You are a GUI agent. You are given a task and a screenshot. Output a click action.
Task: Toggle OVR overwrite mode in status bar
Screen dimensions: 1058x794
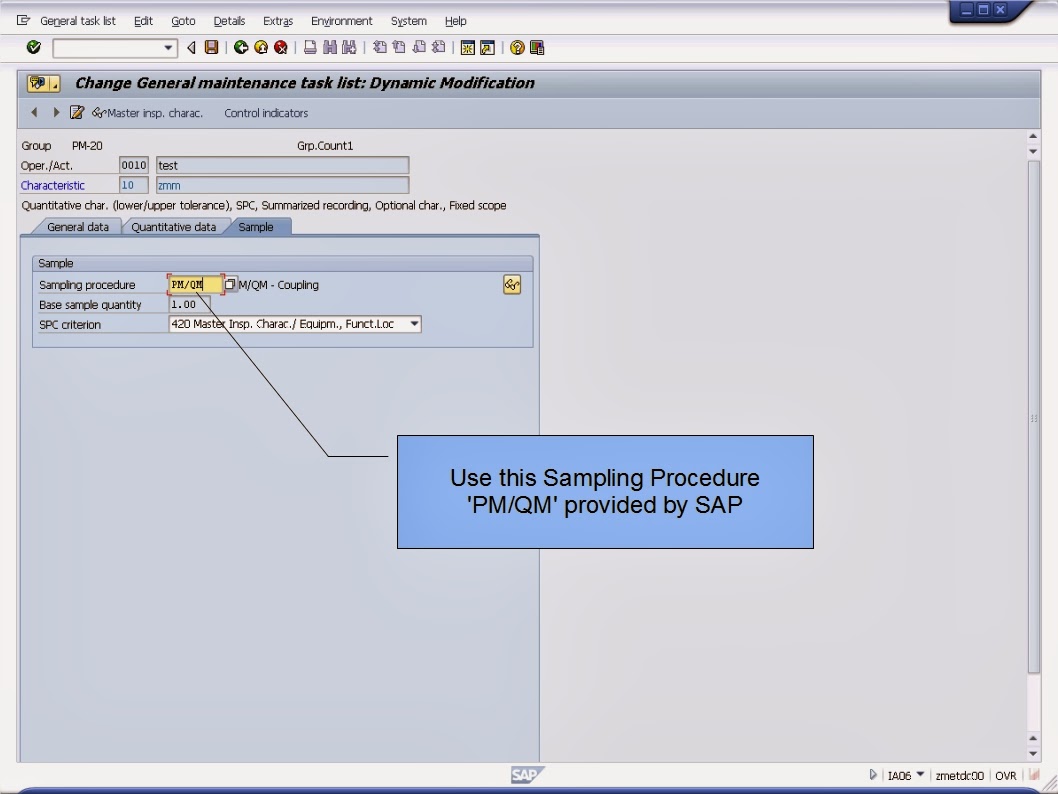click(1005, 775)
